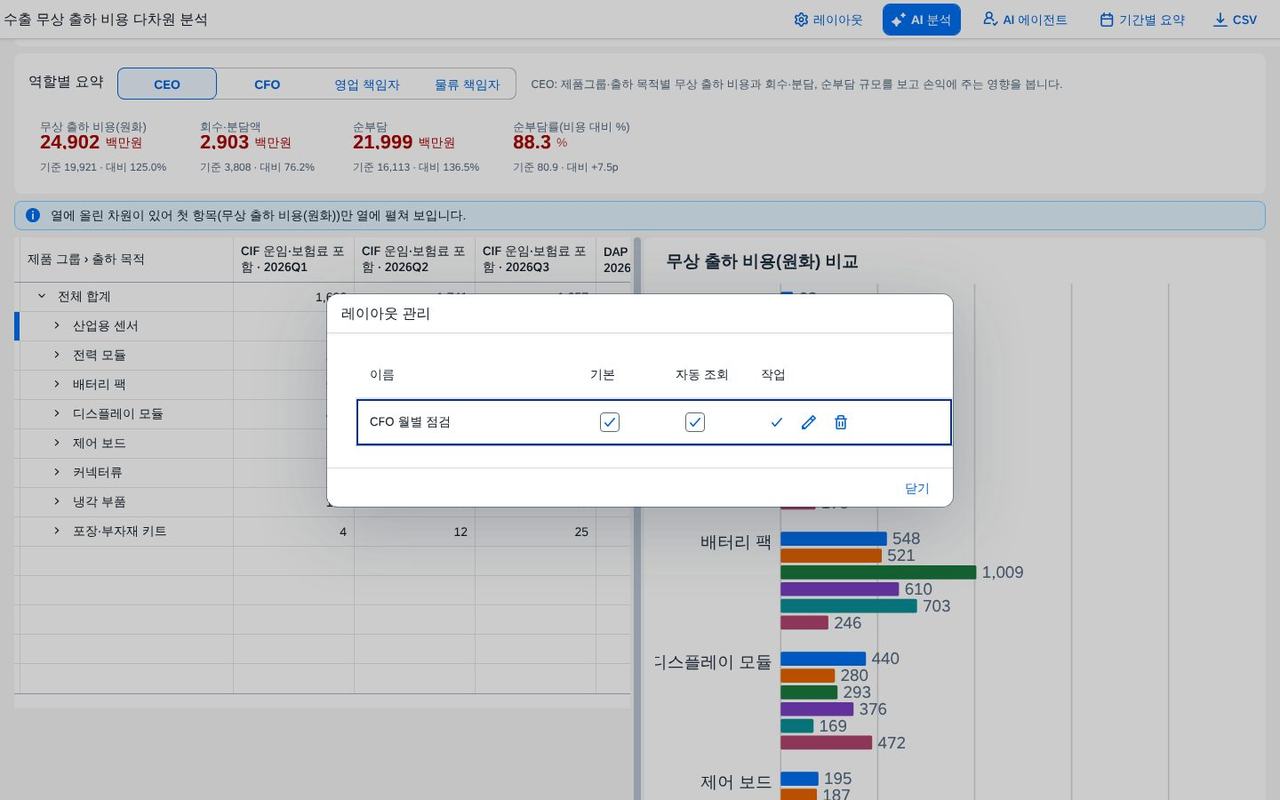Switch to the CFO role tab
The height and width of the screenshot is (800, 1280).
click(267, 84)
